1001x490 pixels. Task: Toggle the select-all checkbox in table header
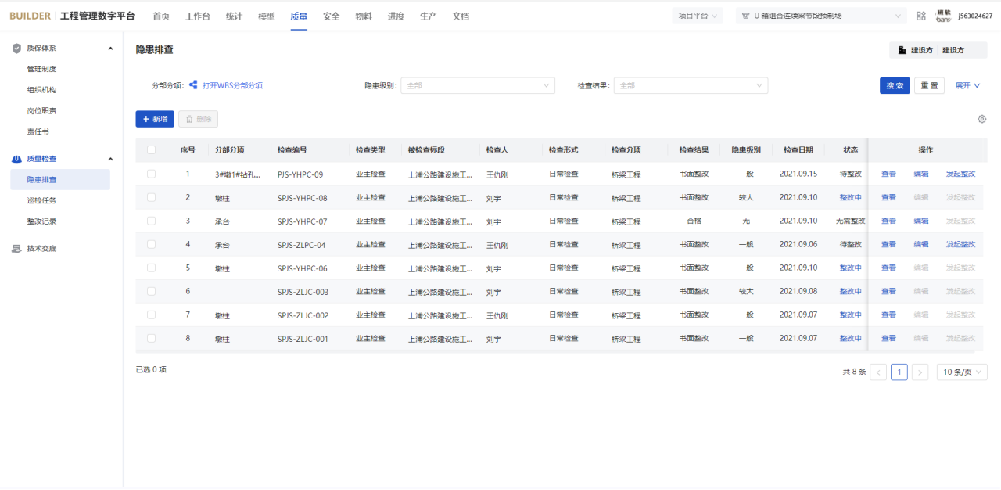point(151,150)
